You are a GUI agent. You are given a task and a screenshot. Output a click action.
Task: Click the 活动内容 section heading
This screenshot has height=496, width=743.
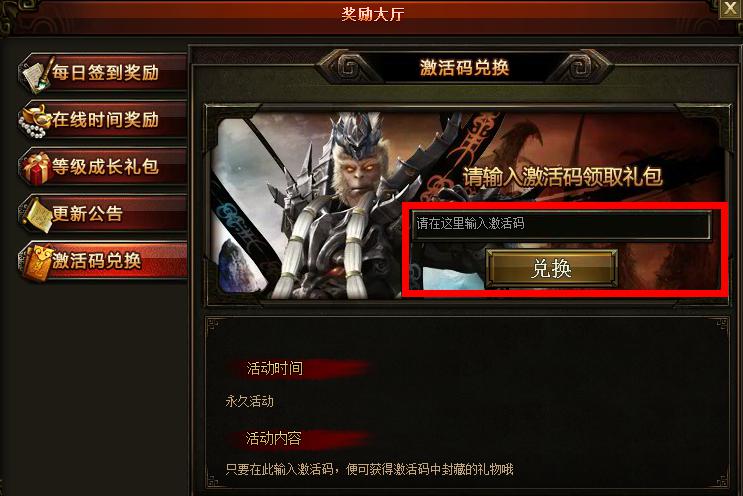click(274, 438)
